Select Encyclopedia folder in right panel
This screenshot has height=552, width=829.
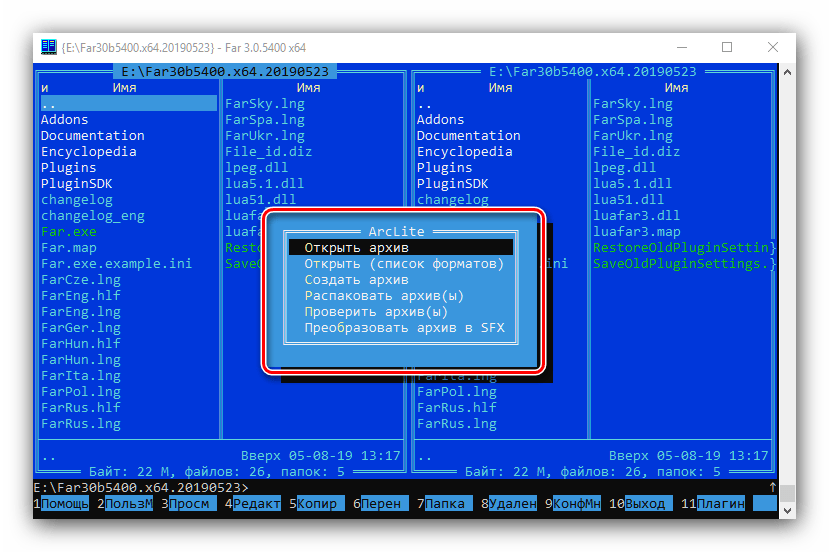[465, 152]
